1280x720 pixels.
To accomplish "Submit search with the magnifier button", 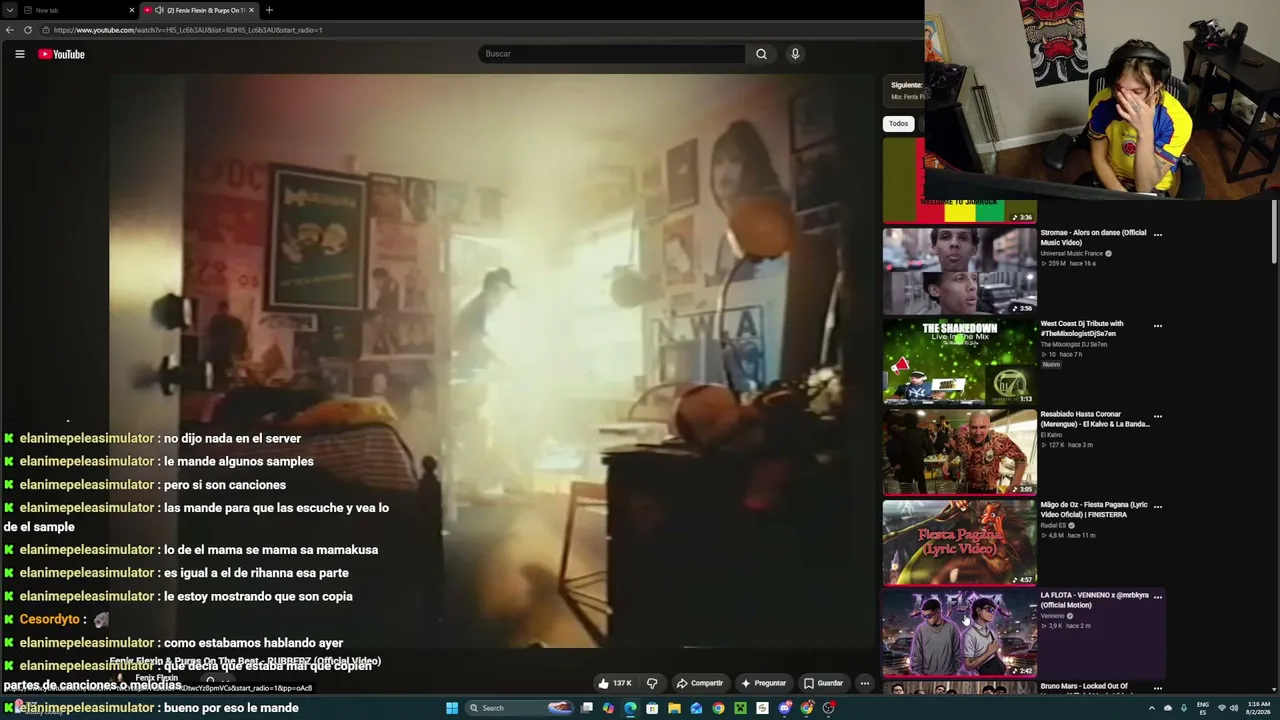I will point(761,54).
